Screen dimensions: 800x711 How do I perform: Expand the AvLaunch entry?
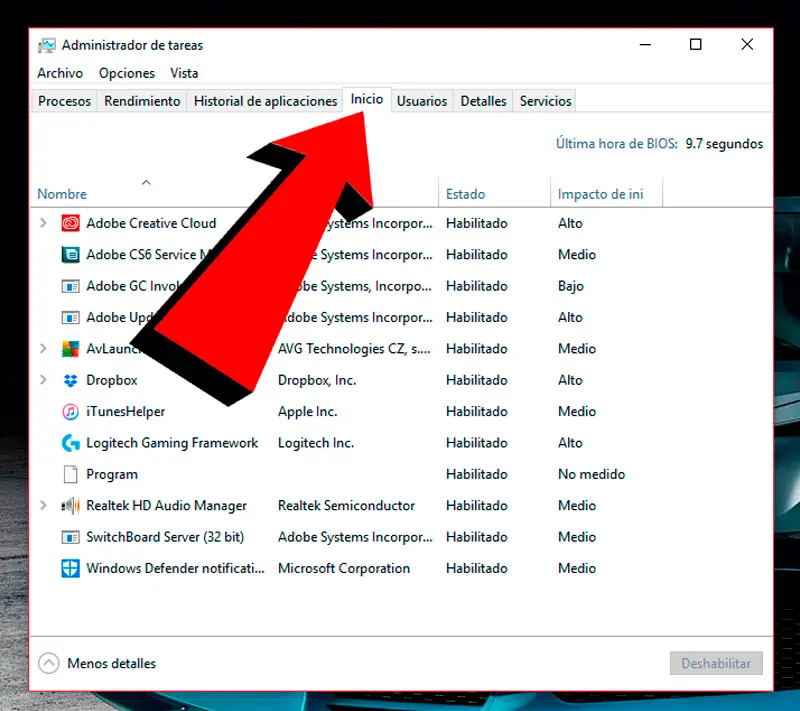pos(43,349)
